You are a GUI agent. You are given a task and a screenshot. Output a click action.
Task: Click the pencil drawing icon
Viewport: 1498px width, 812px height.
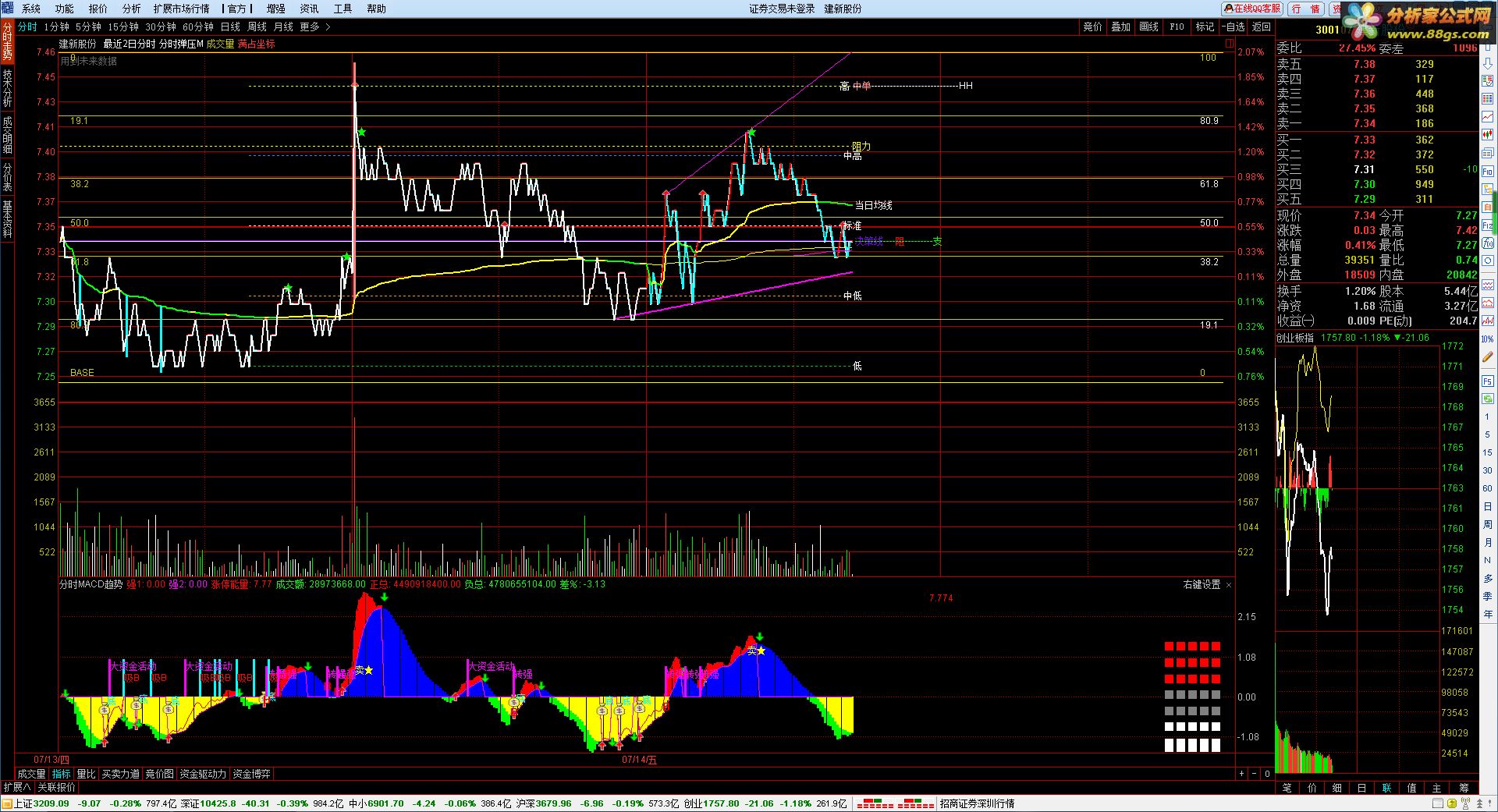(x=1488, y=357)
